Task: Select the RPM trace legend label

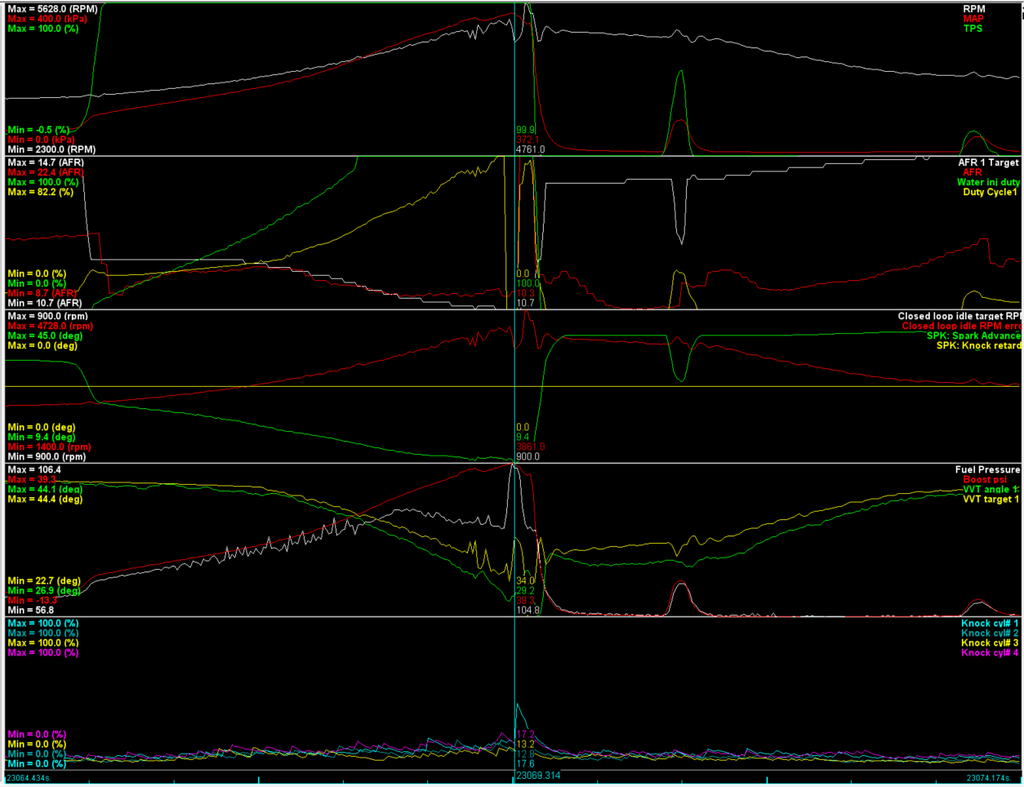Action: [974, 9]
